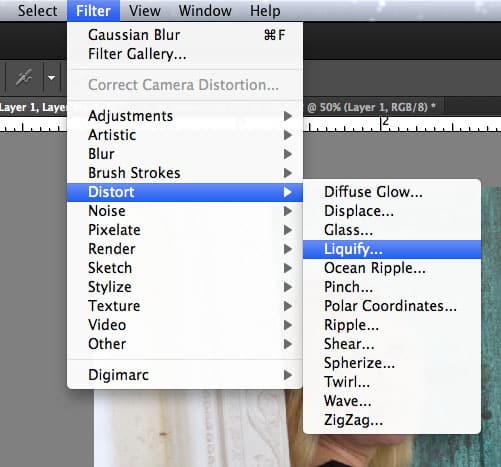Open the Select menu
Viewport: 501px width, 467px height.
(37, 11)
